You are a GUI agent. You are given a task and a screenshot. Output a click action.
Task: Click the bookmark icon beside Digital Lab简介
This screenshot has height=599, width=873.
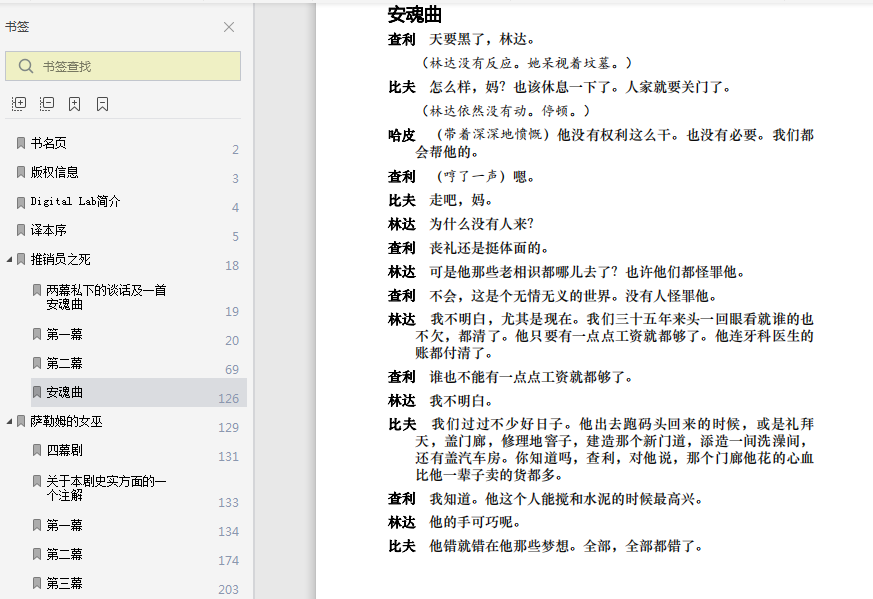point(21,202)
